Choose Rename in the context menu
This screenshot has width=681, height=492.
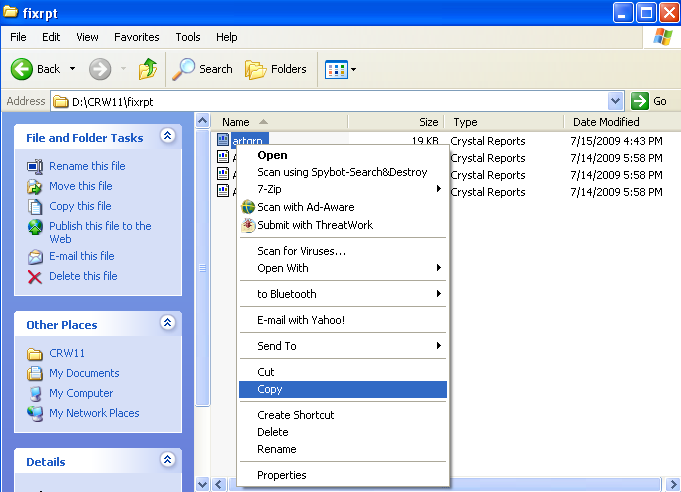[x=343, y=449]
